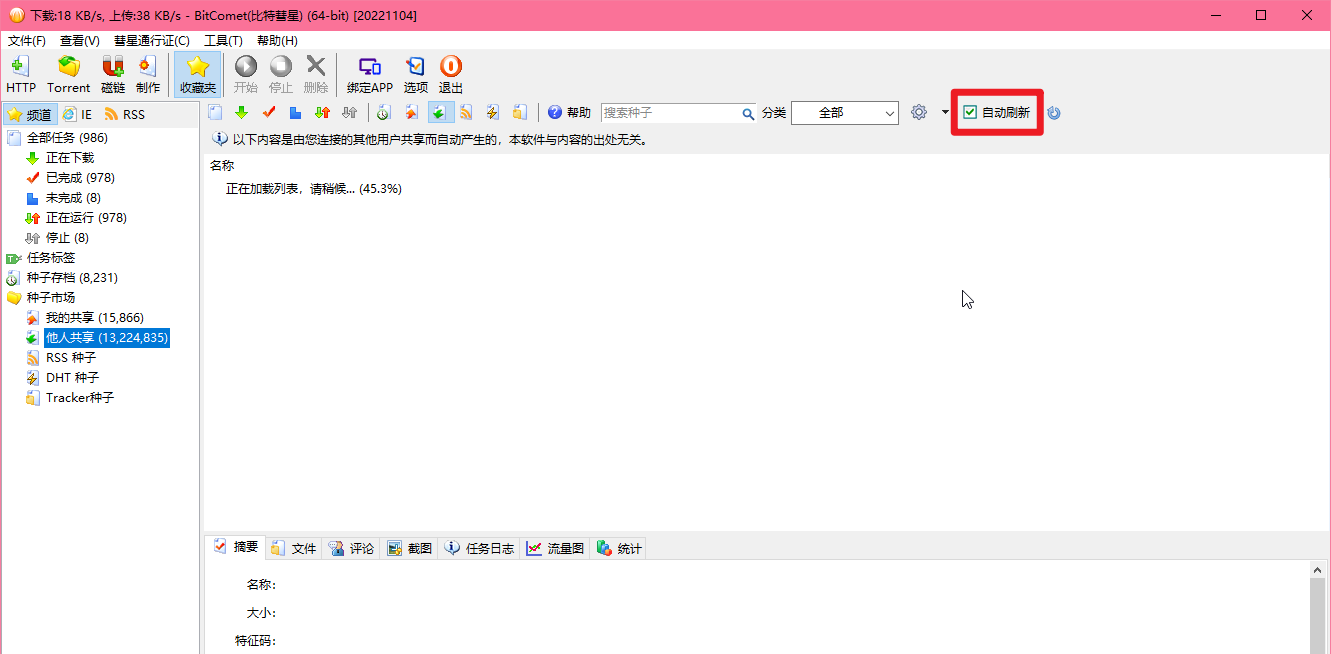Click the 磁链 magnet link icon
The image size is (1331, 654).
(113, 75)
